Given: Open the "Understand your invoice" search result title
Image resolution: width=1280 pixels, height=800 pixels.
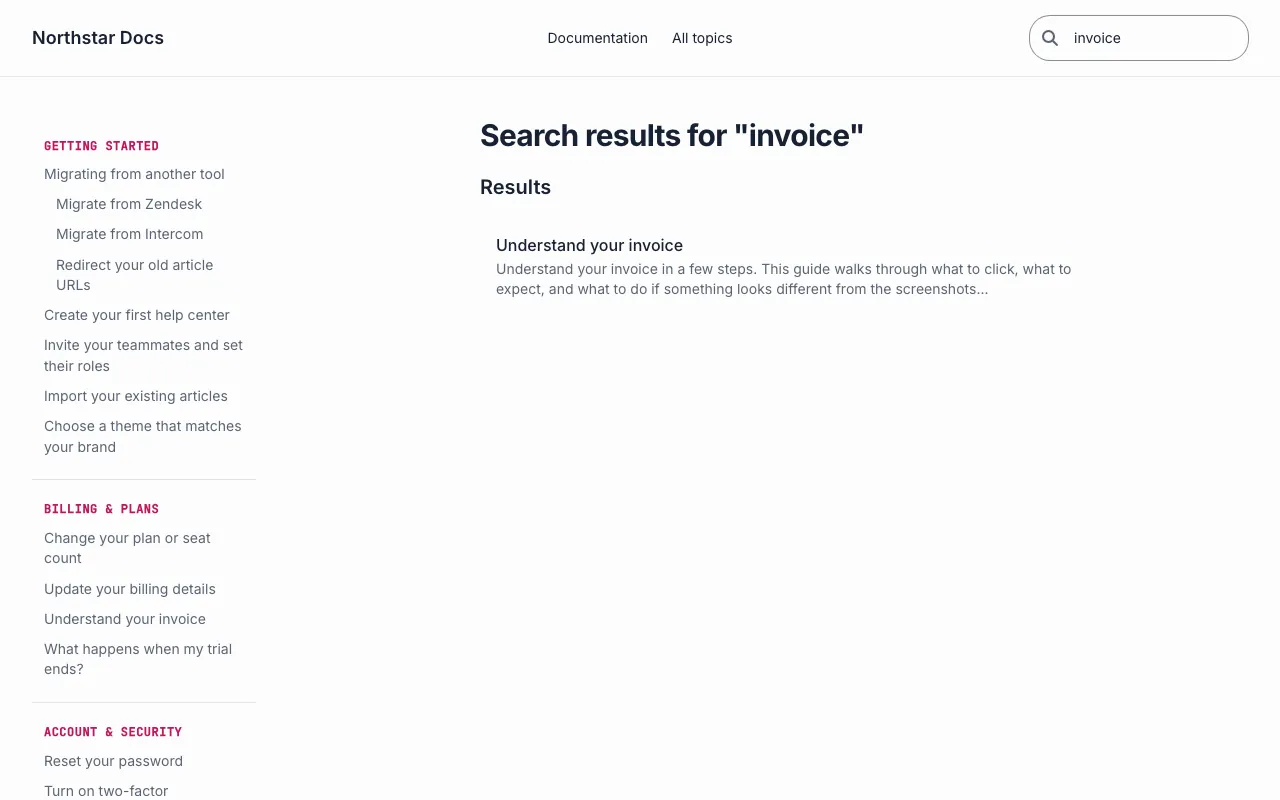Looking at the screenshot, I should tap(589, 245).
